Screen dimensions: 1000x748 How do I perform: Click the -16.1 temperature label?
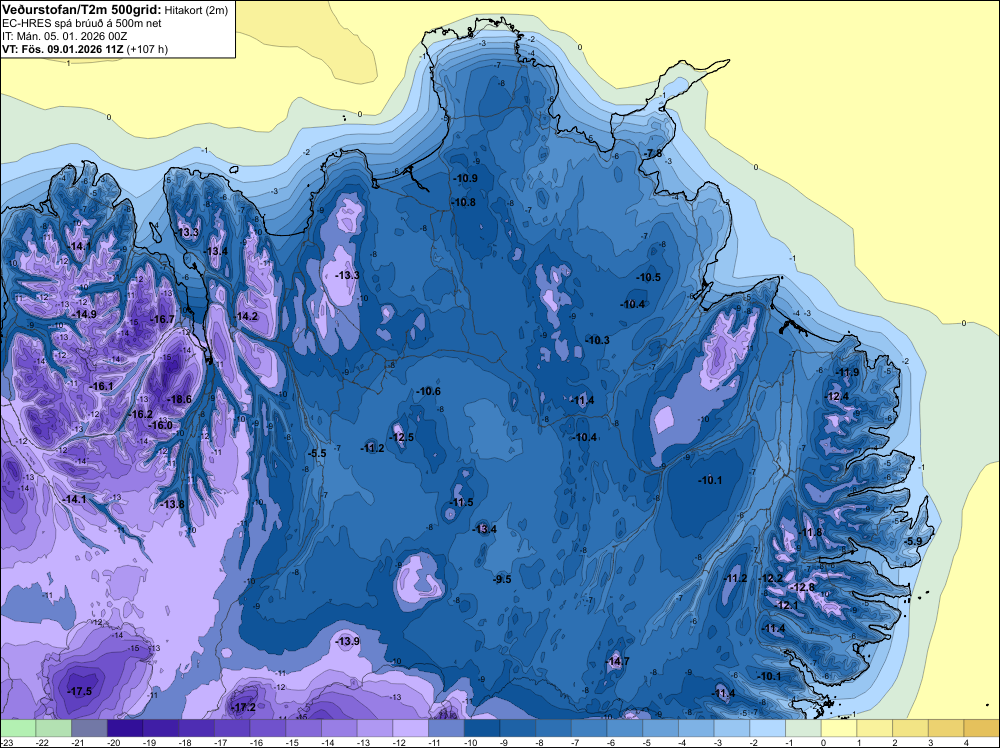click(x=101, y=386)
